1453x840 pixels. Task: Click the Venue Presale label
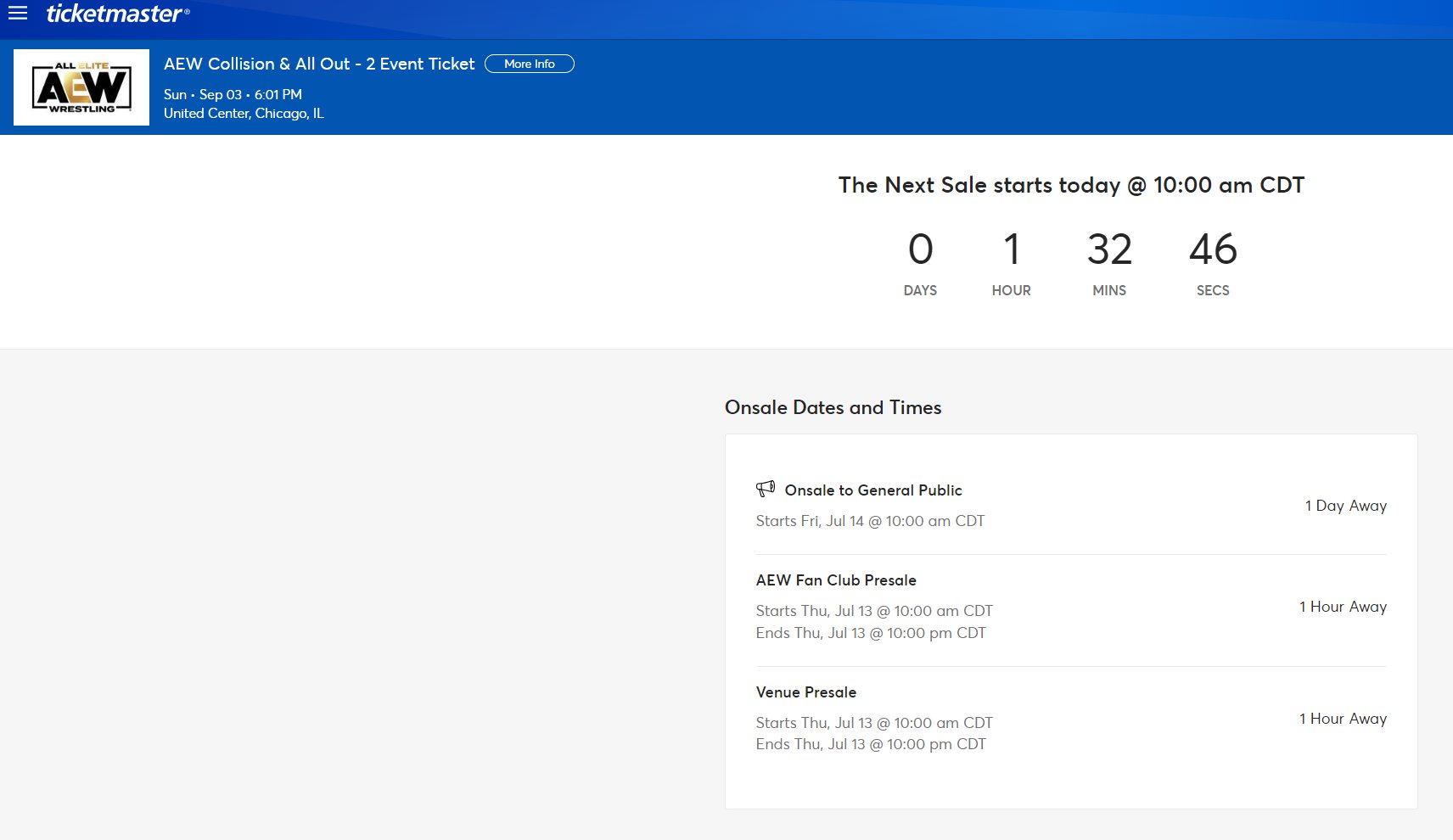click(806, 692)
